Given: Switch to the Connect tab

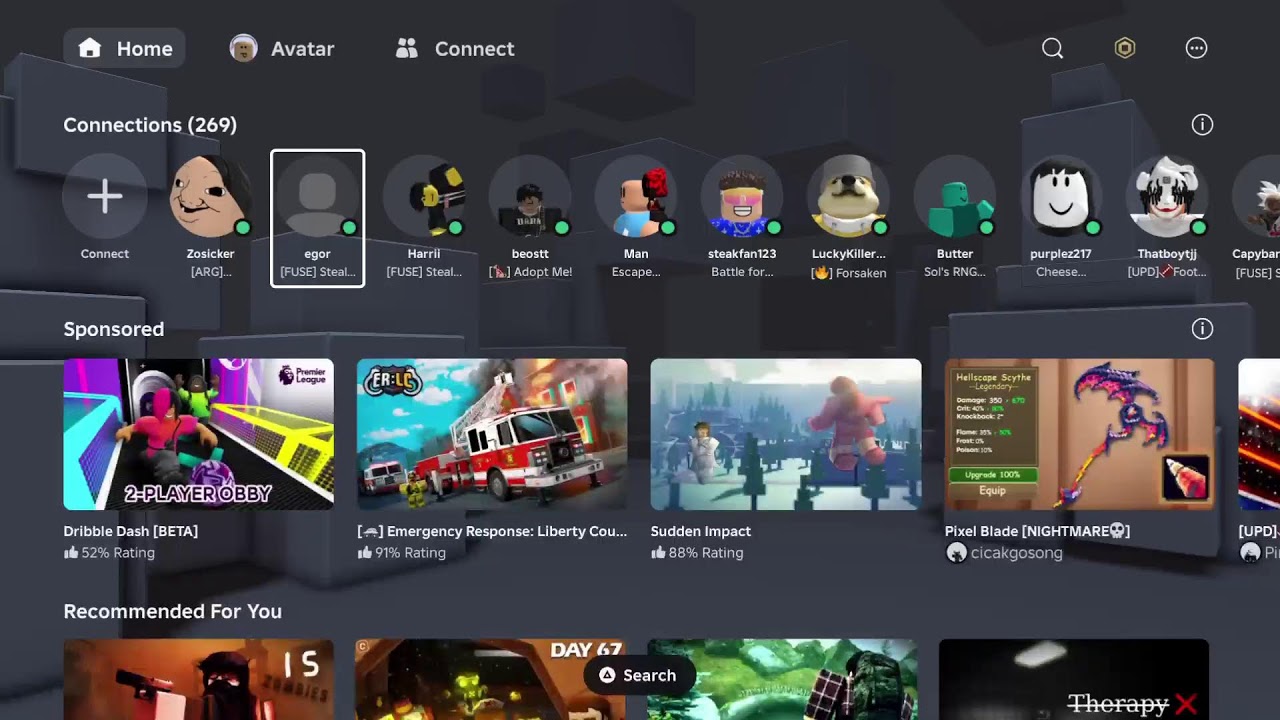Looking at the screenshot, I should pos(455,48).
